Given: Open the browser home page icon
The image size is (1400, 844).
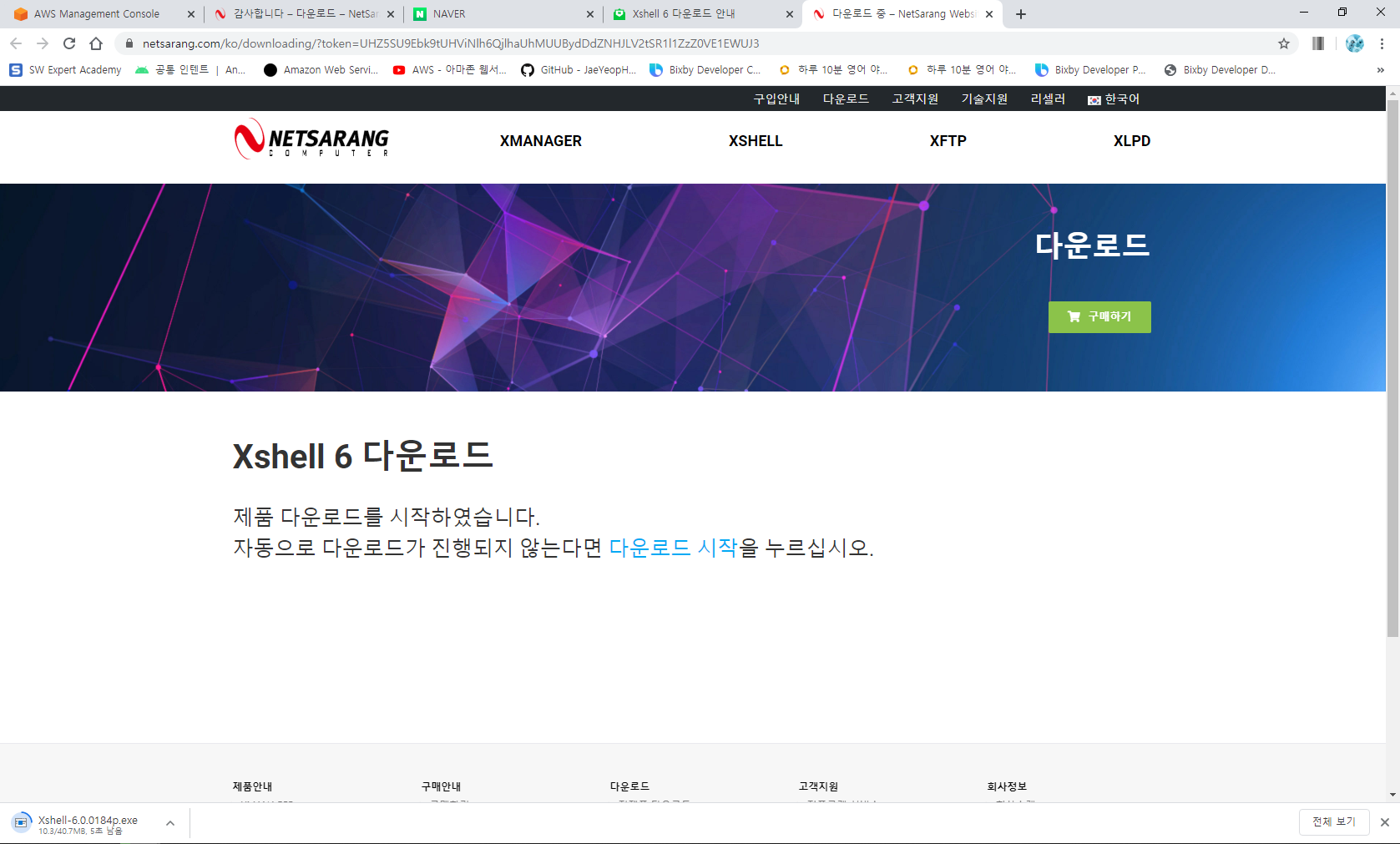Looking at the screenshot, I should 96,43.
